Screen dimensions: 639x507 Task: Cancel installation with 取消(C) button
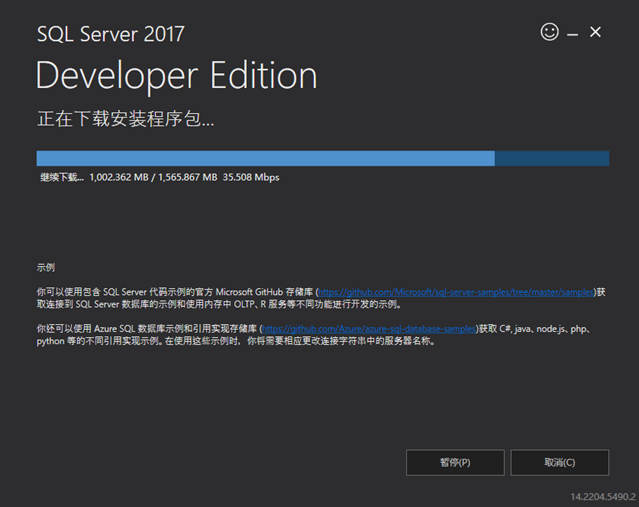(x=560, y=463)
